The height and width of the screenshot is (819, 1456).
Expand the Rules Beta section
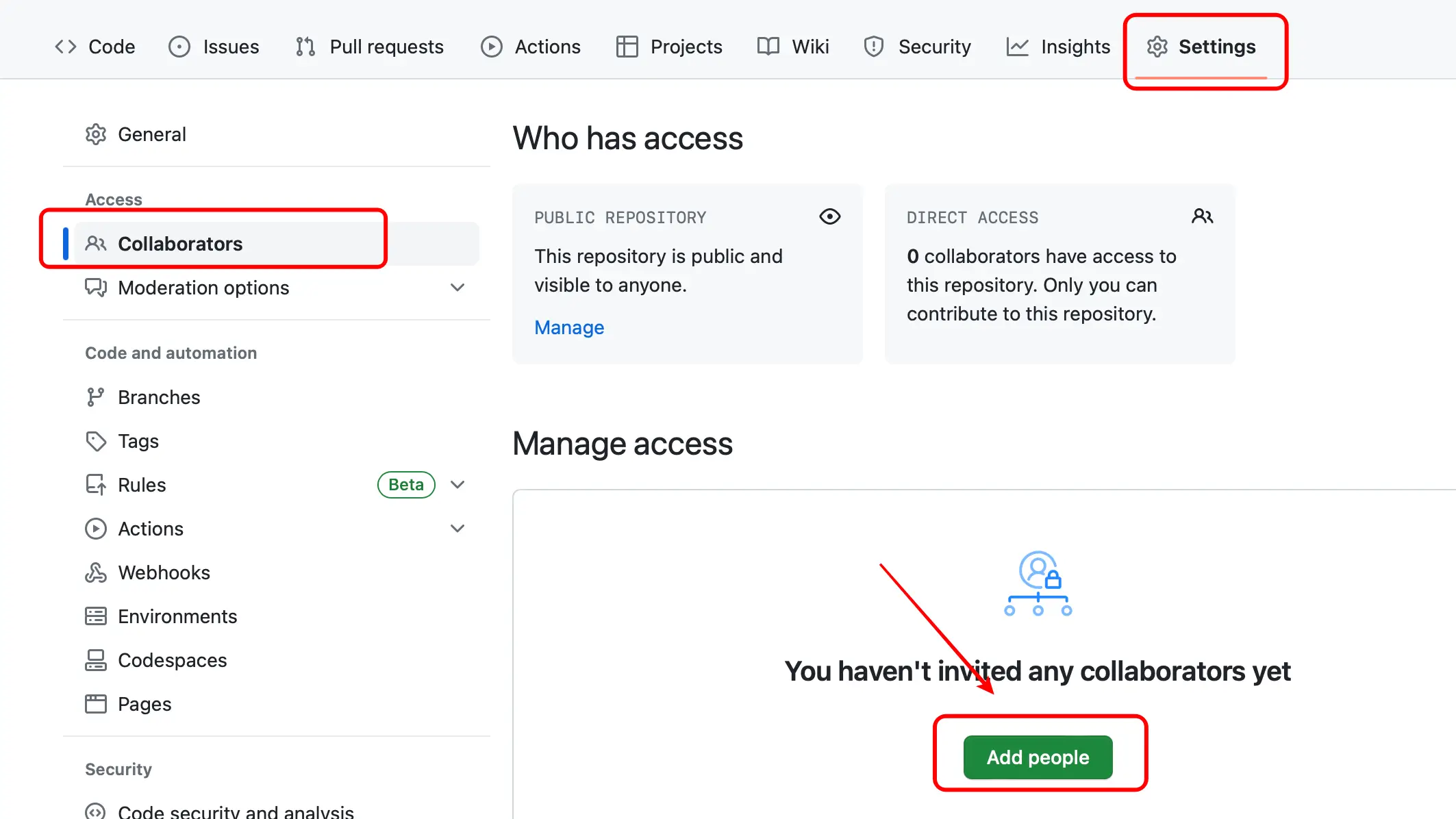[x=458, y=485]
